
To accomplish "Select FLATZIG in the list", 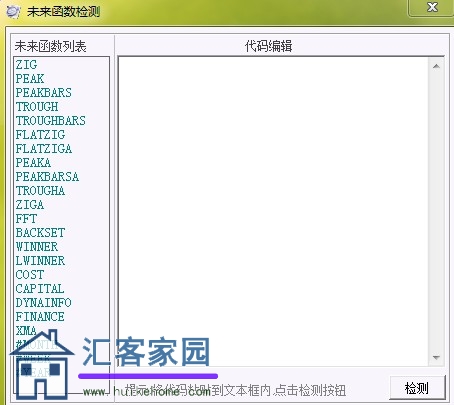I will 40,134.
